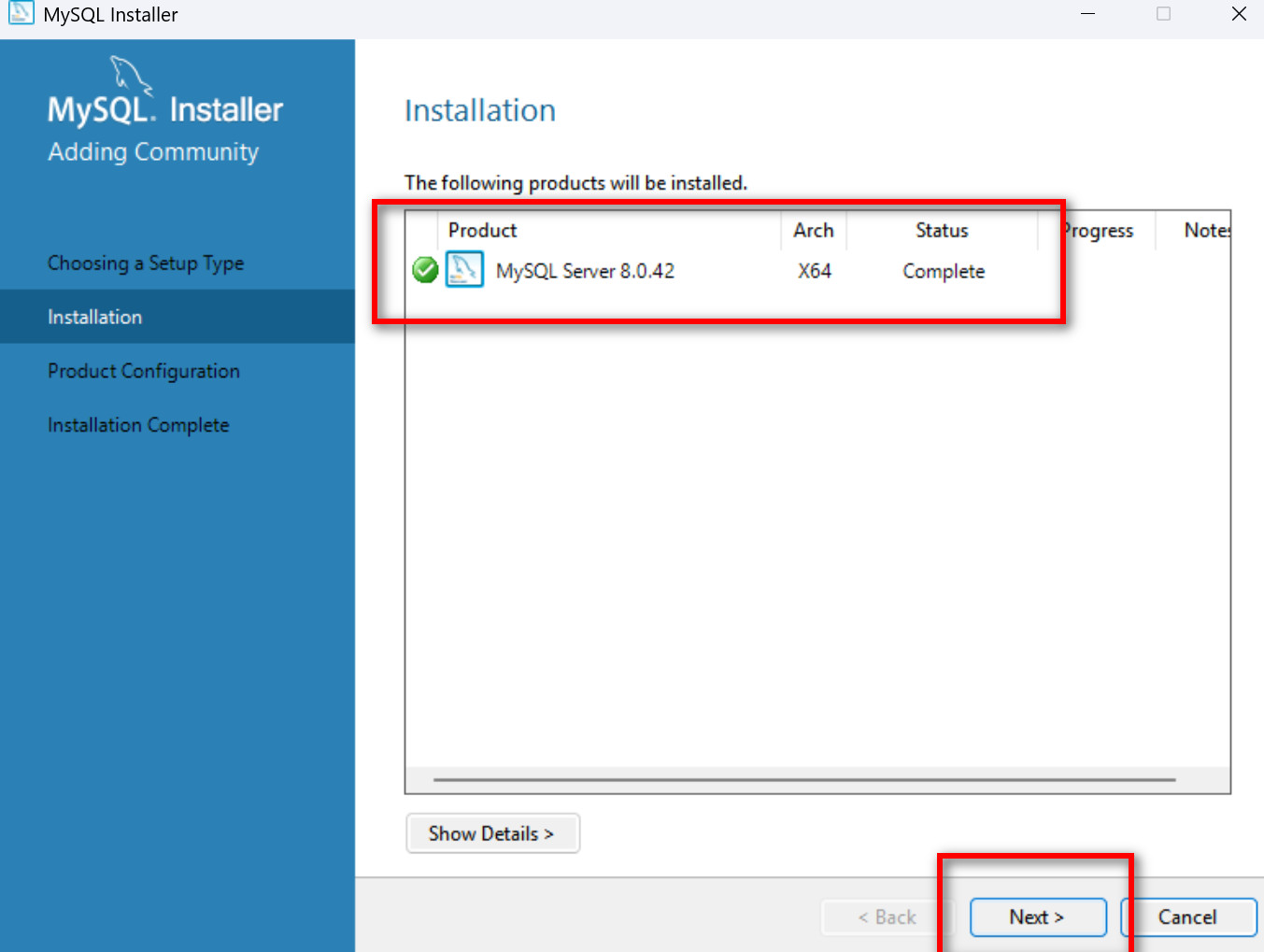The width and height of the screenshot is (1264, 952).
Task: Click the Status column header
Action: (942, 231)
